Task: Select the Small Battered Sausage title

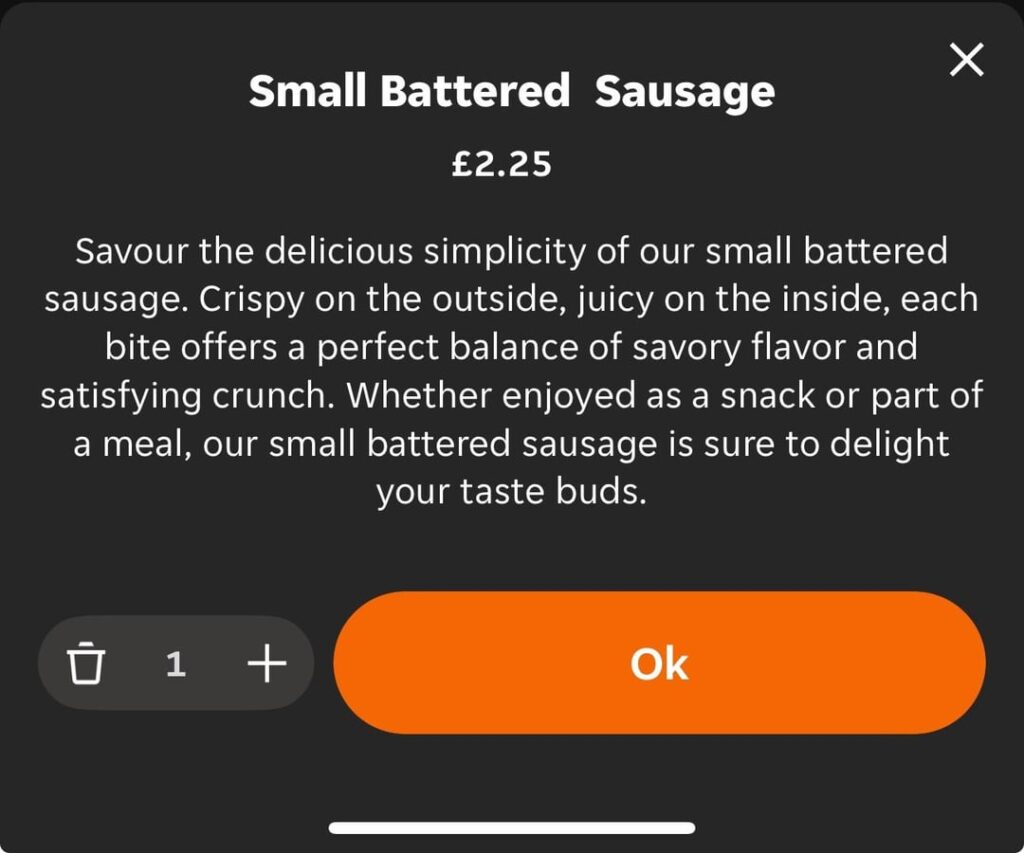Action: coord(511,90)
